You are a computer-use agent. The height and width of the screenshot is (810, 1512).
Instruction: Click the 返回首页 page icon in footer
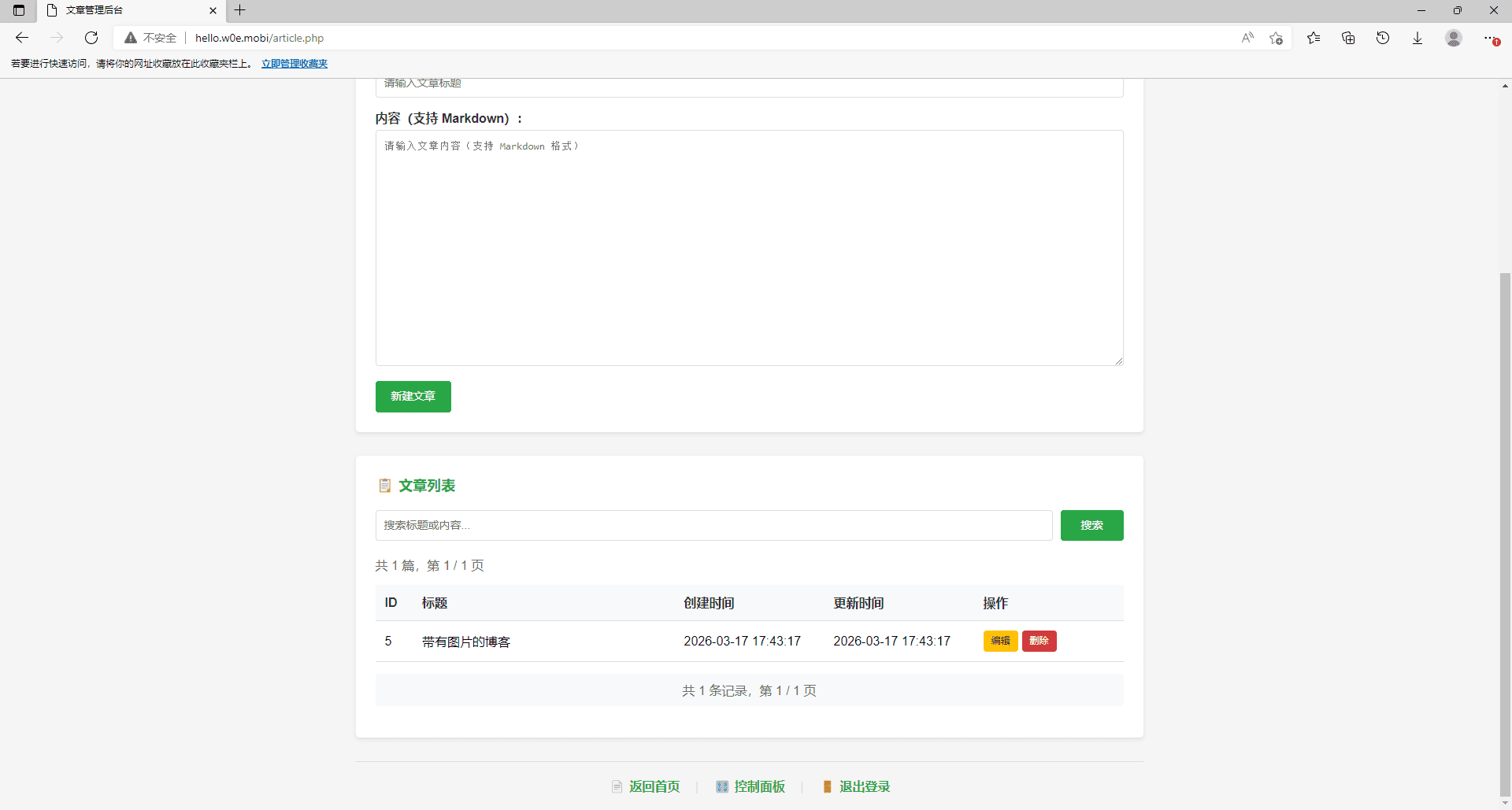tap(617, 786)
